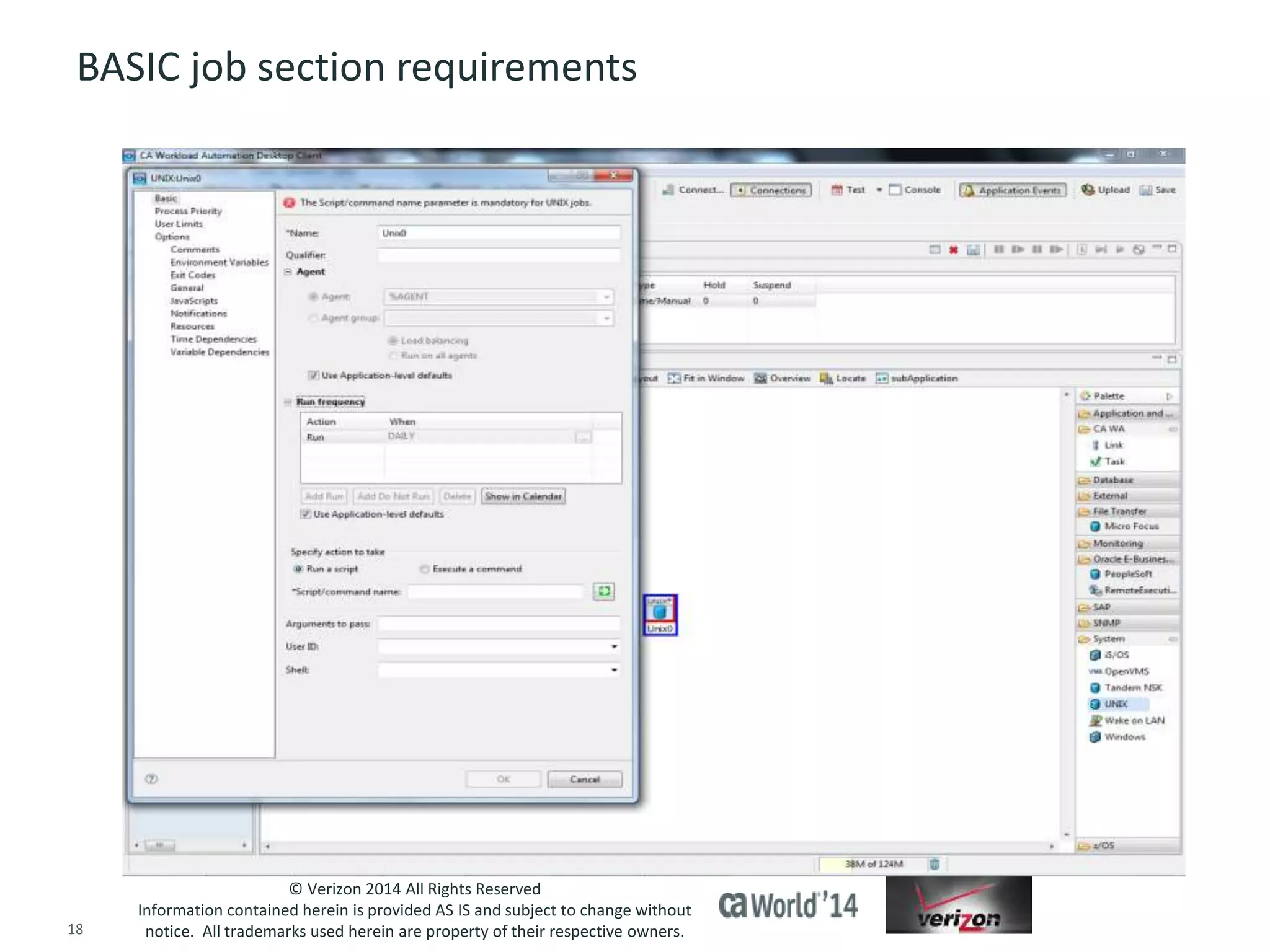Select the RemoteExecution palette icon
This screenshot has width=1270, height=952.
(x=1095, y=590)
